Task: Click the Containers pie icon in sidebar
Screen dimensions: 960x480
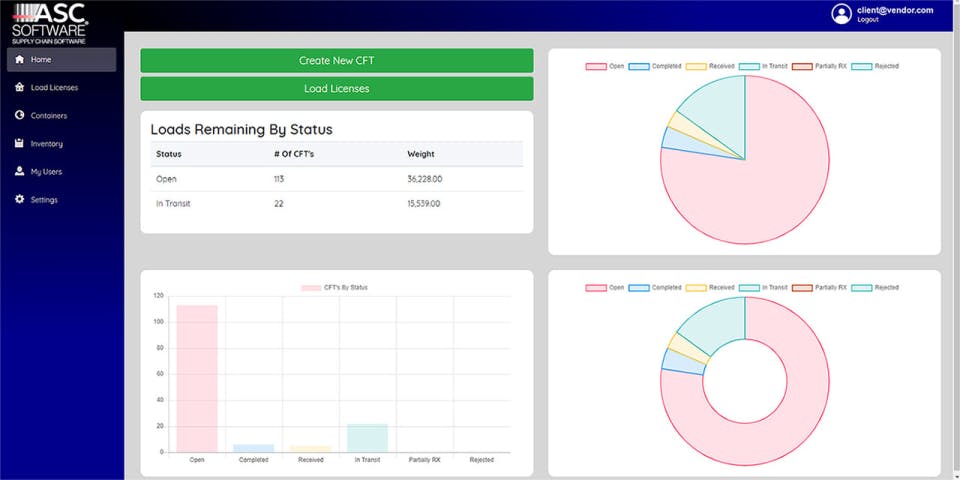Action: tap(20, 115)
